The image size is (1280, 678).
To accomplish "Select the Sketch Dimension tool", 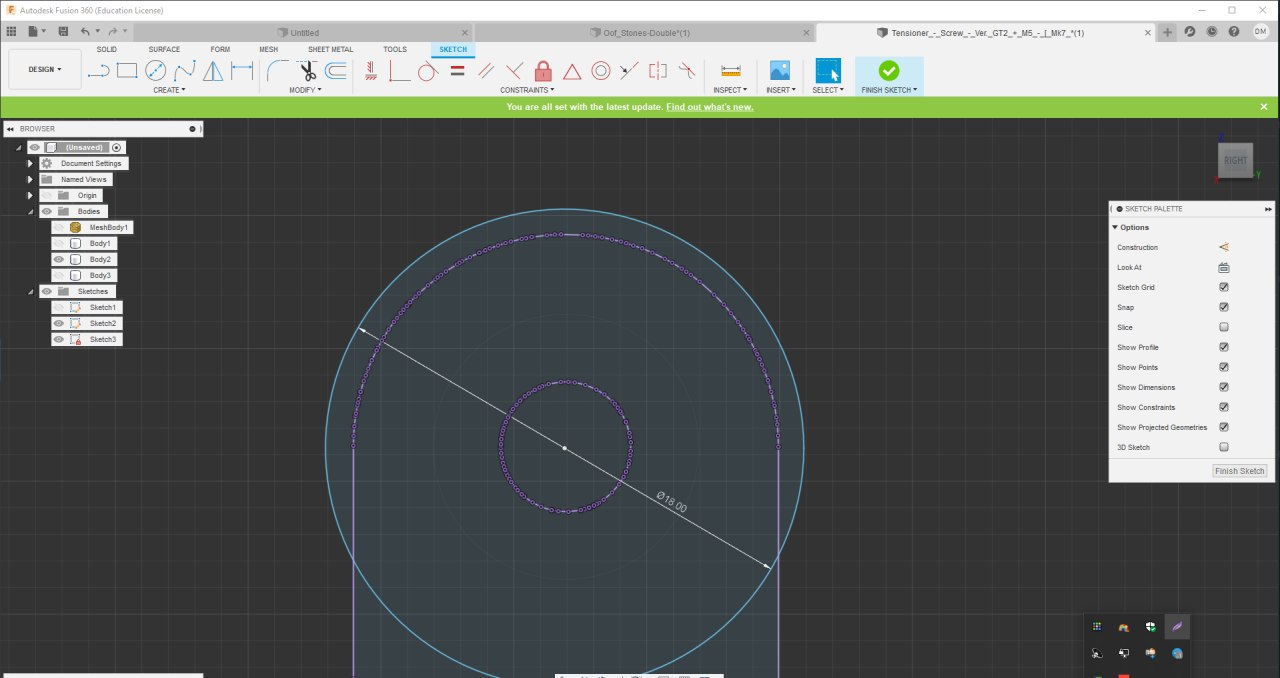I will (x=242, y=71).
